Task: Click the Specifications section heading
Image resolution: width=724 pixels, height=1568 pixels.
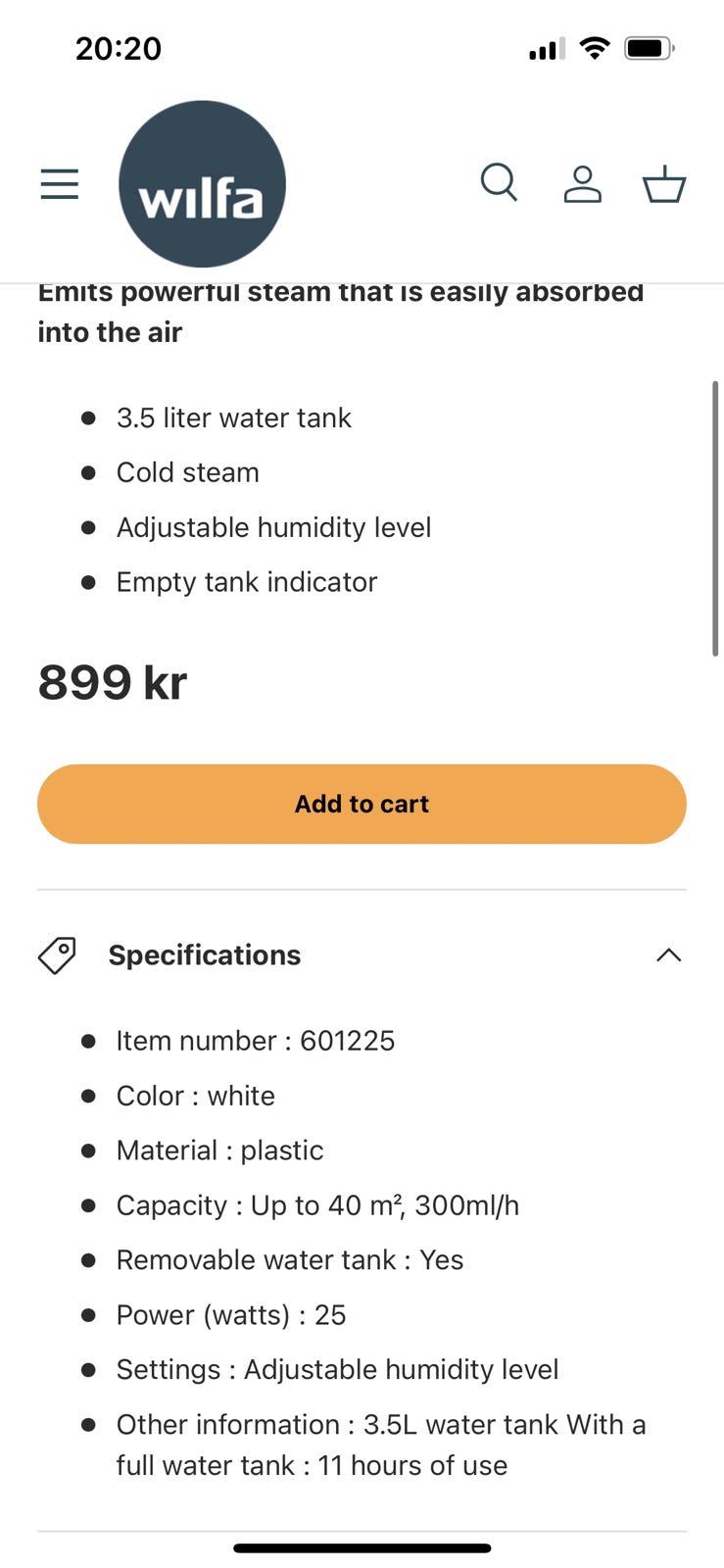Action: pyautogui.click(x=204, y=955)
